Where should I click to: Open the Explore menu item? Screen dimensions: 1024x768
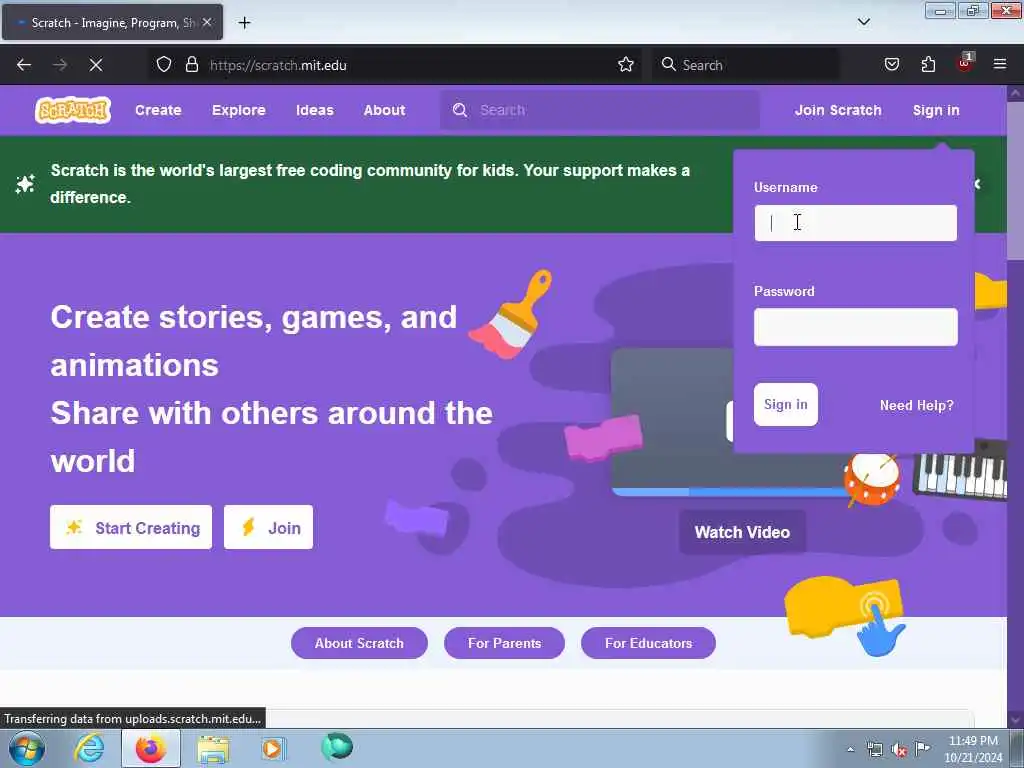(x=238, y=110)
